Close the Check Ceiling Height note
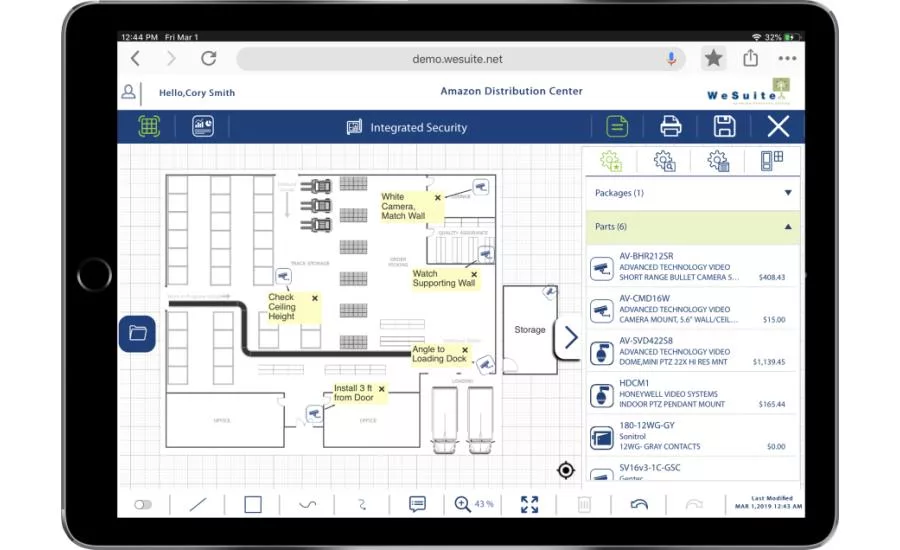The height and width of the screenshot is (550, 900). pos(315,298)
